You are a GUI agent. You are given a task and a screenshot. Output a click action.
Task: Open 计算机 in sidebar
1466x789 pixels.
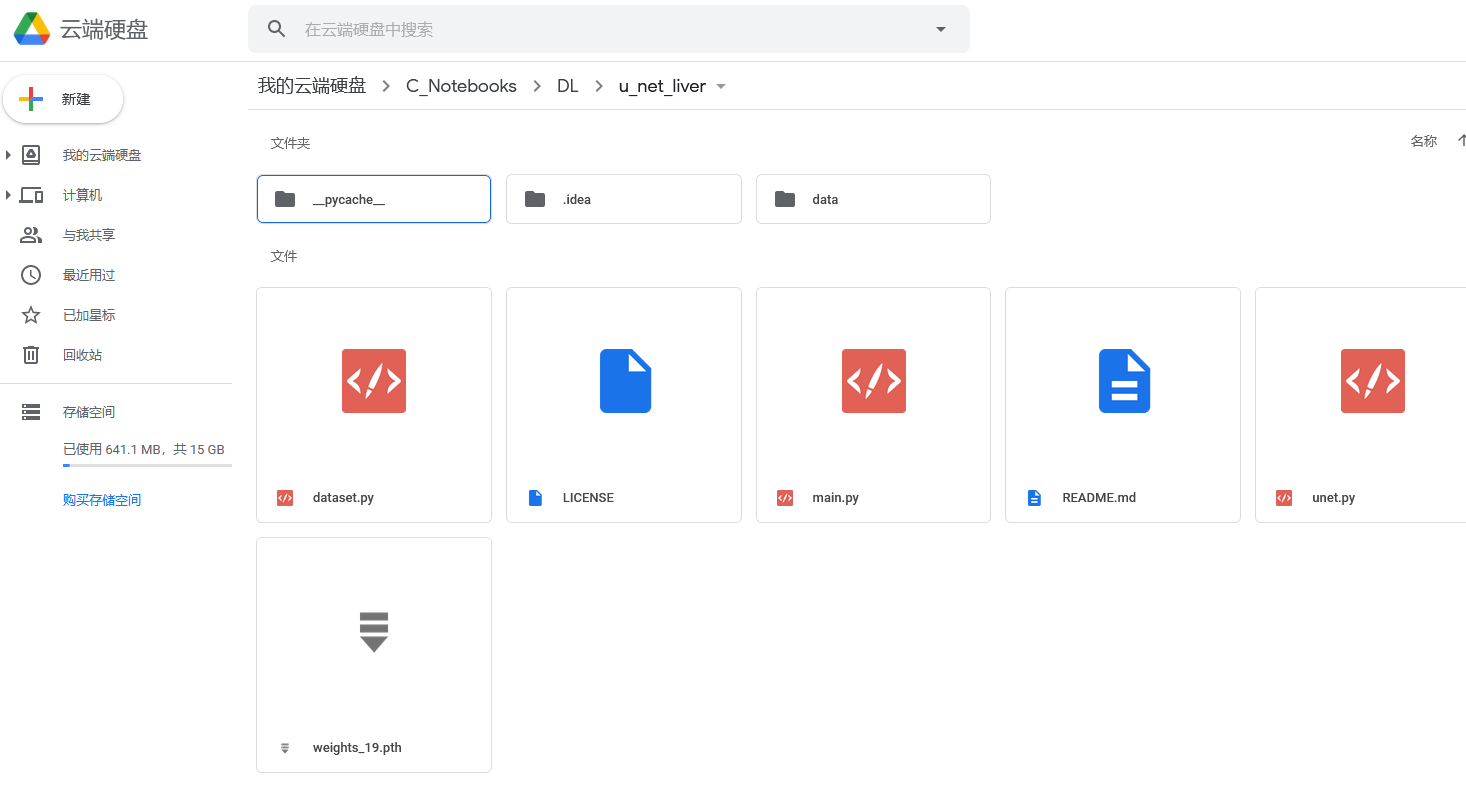coord(83,195)
